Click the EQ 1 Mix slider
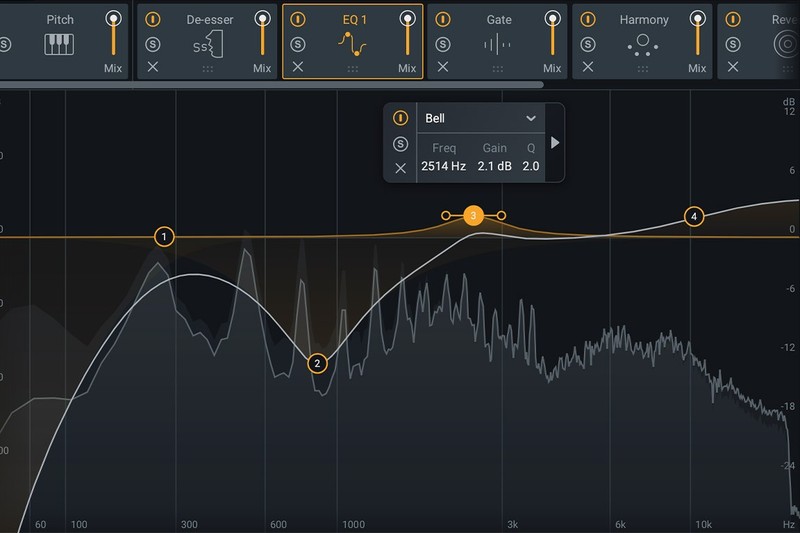The height and width of the screenshot is (533, 800). tap(407, 33)
